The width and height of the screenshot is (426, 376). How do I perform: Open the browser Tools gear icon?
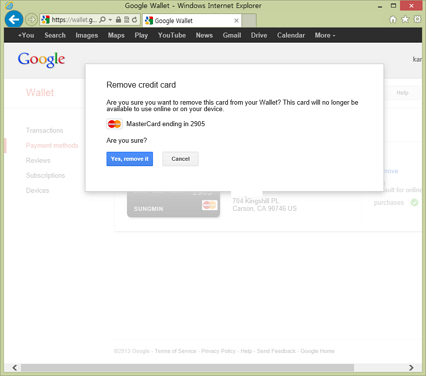pos(417,19)
